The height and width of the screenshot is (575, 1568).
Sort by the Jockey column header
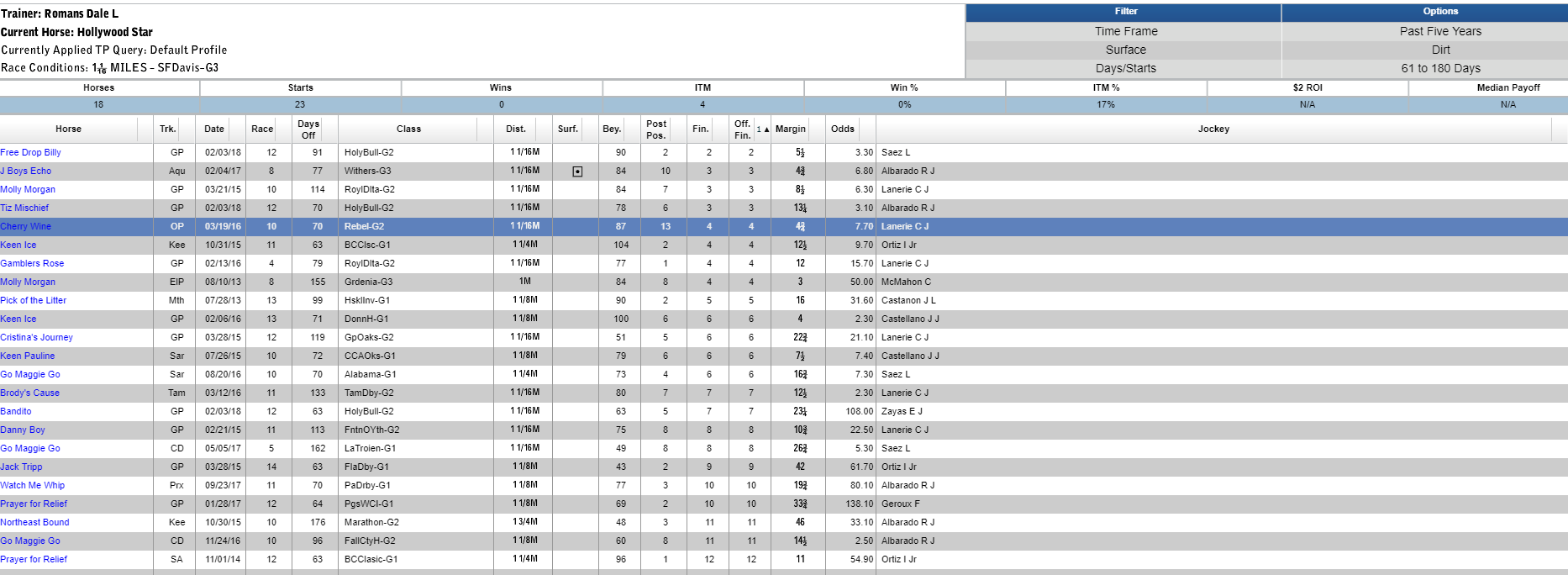[x=1213, y=129]
